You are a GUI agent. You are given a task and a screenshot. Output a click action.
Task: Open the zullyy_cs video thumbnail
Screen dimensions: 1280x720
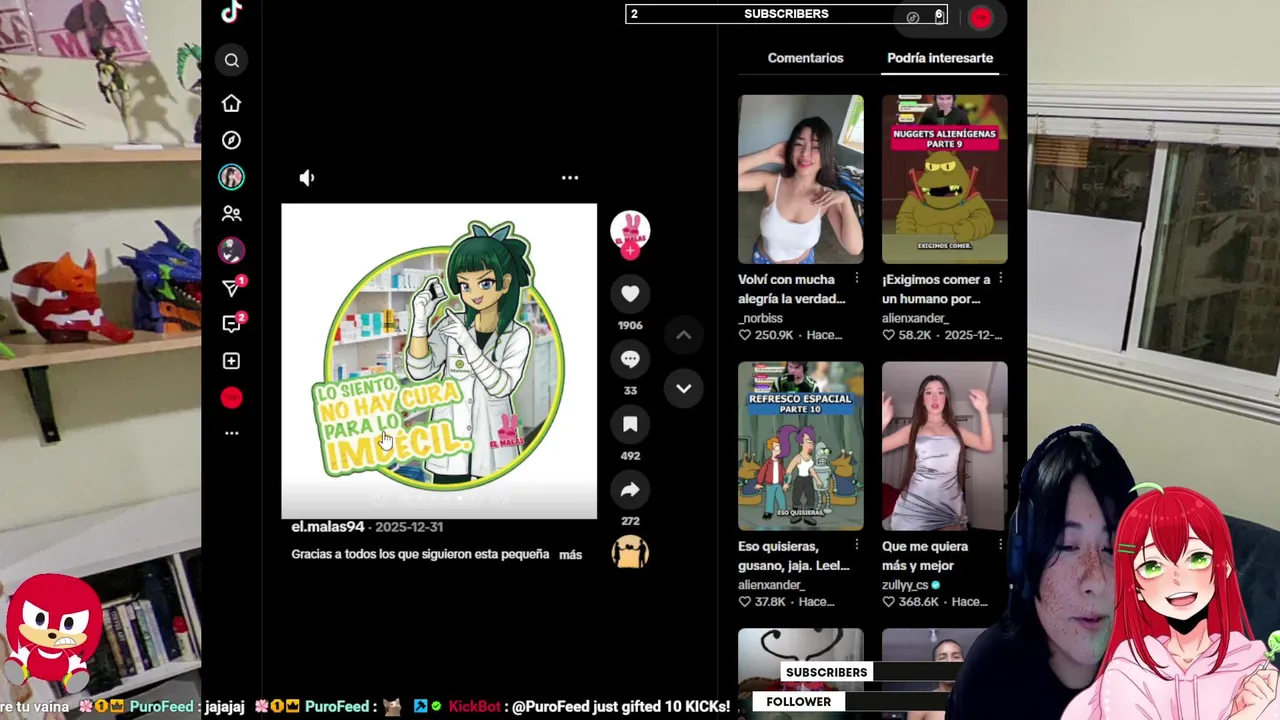point(944,446)
